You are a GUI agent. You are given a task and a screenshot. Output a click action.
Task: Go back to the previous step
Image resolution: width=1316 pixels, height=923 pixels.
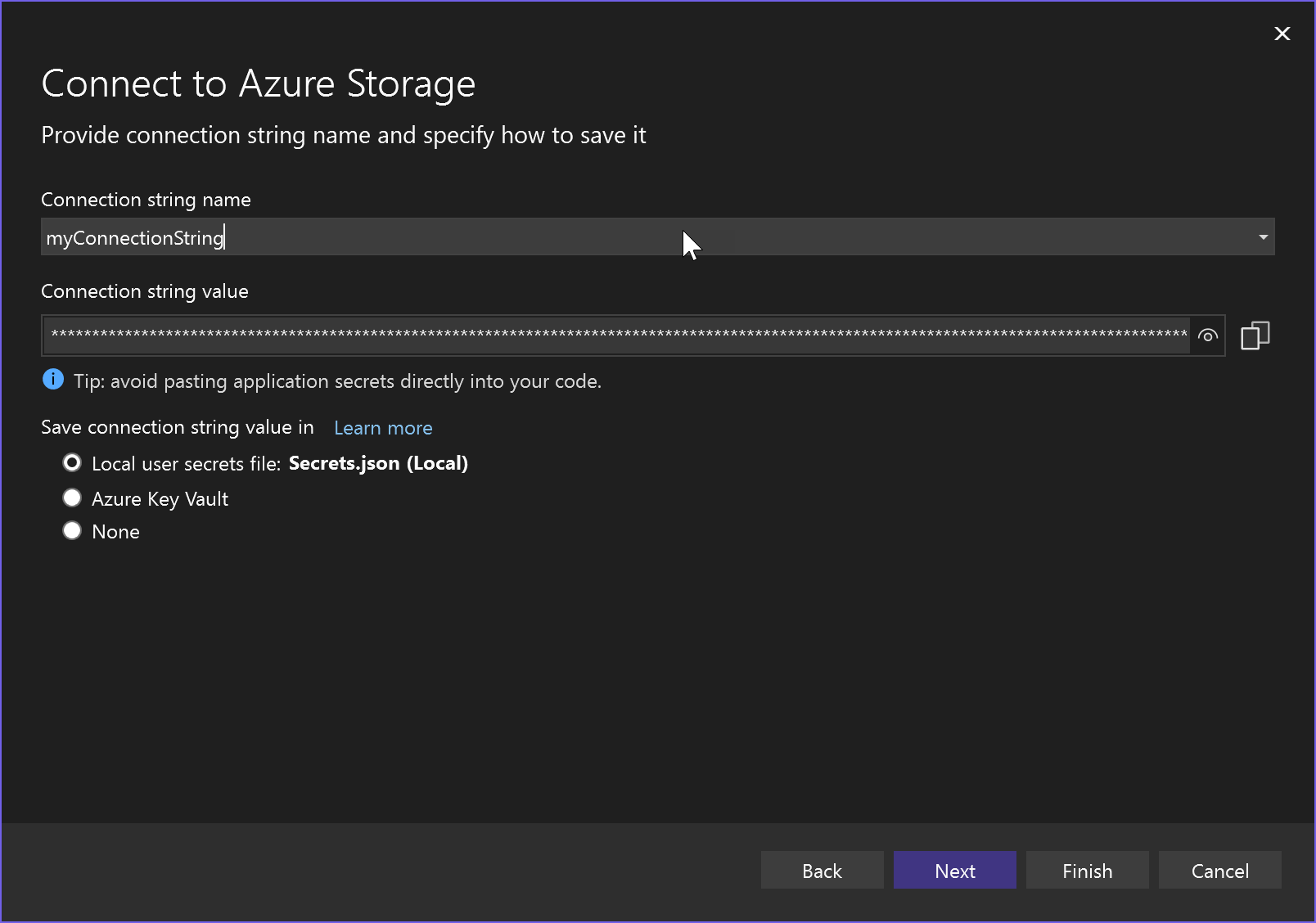822,870
